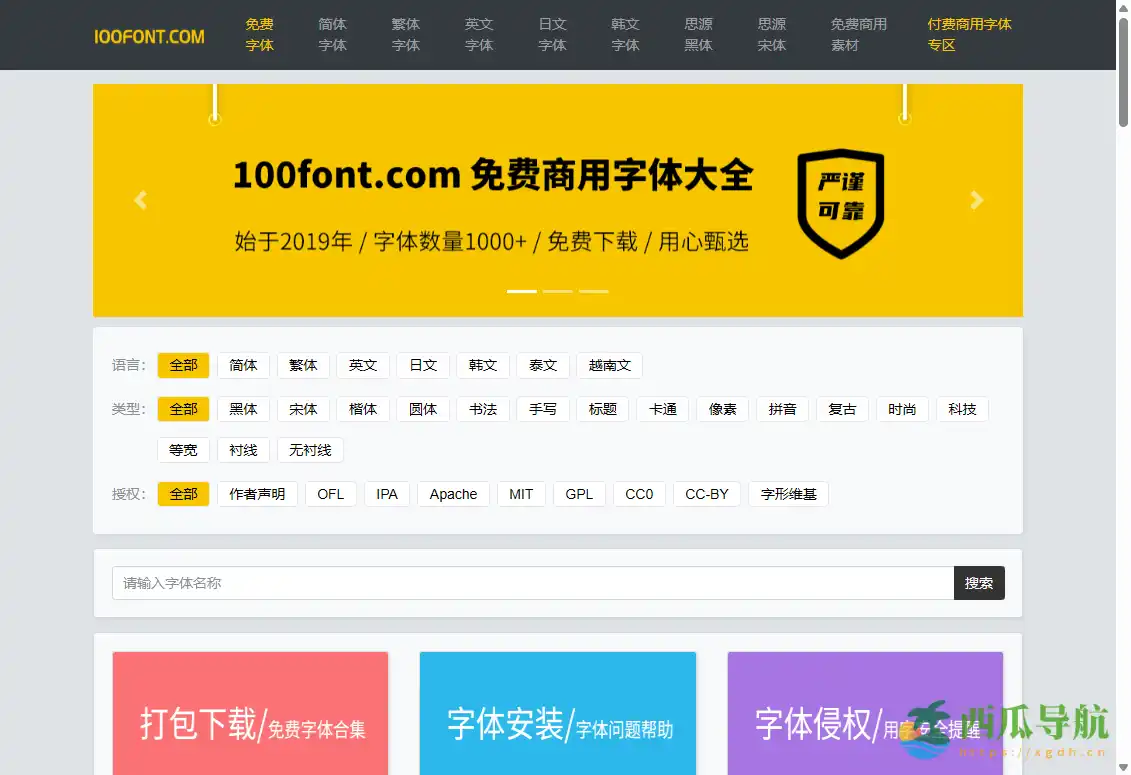
Task: Select the second carousel indicator dot
Action: [x=557, y=291]
